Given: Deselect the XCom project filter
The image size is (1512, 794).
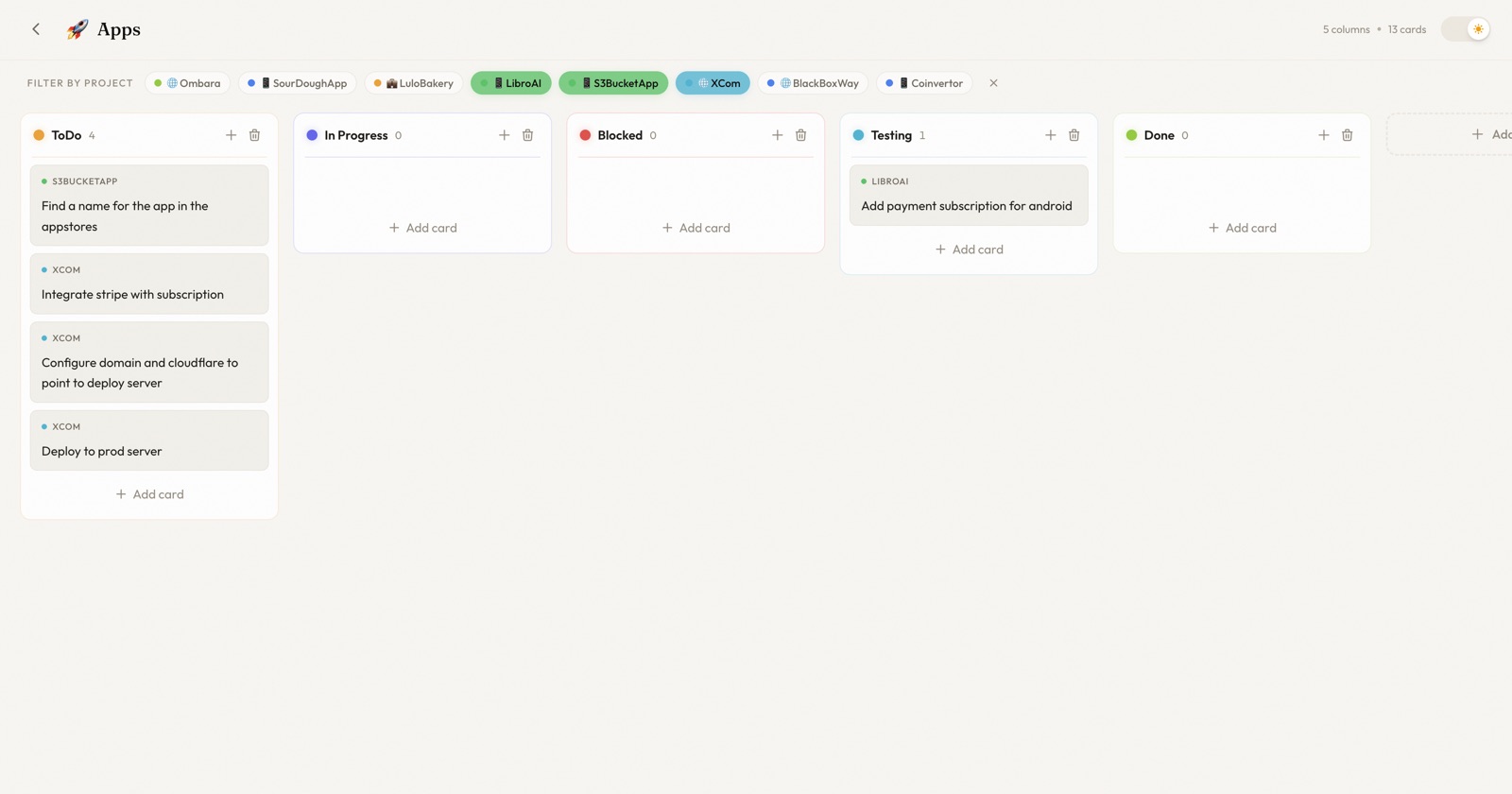Looking at the screenshot, I should pyautogui.click(x=713, y=83).
